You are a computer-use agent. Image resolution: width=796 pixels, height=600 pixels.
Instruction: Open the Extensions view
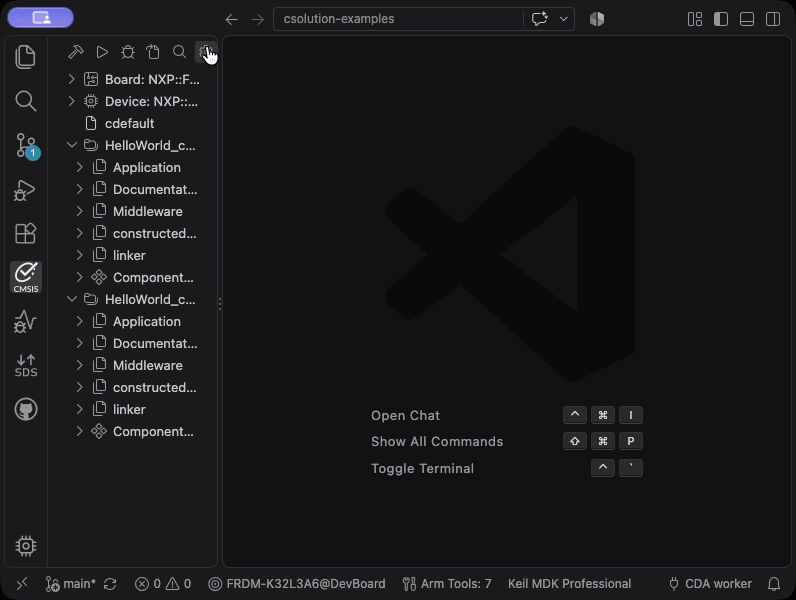coord(25,234)
